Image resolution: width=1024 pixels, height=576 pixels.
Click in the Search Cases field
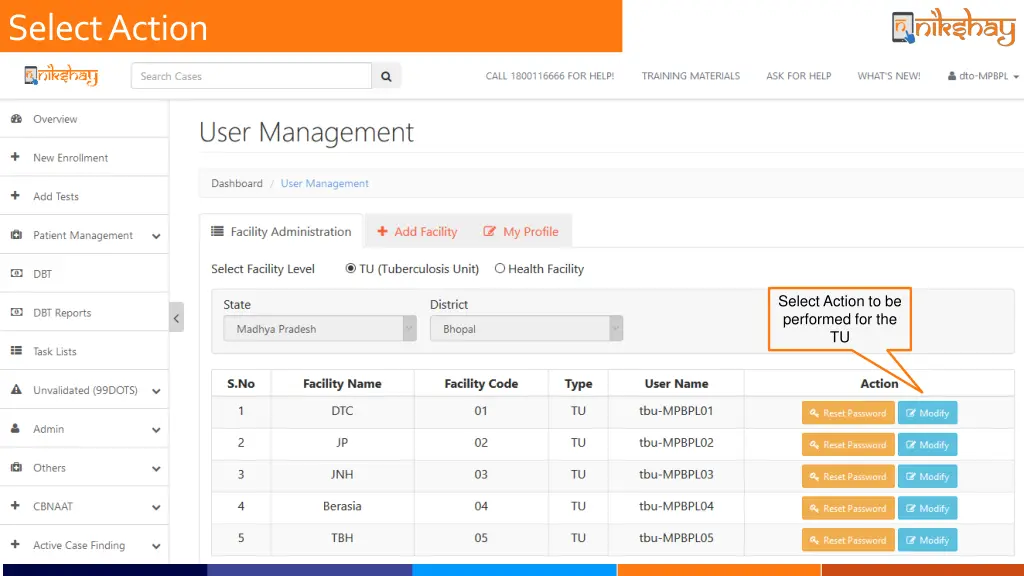(250, 76)
